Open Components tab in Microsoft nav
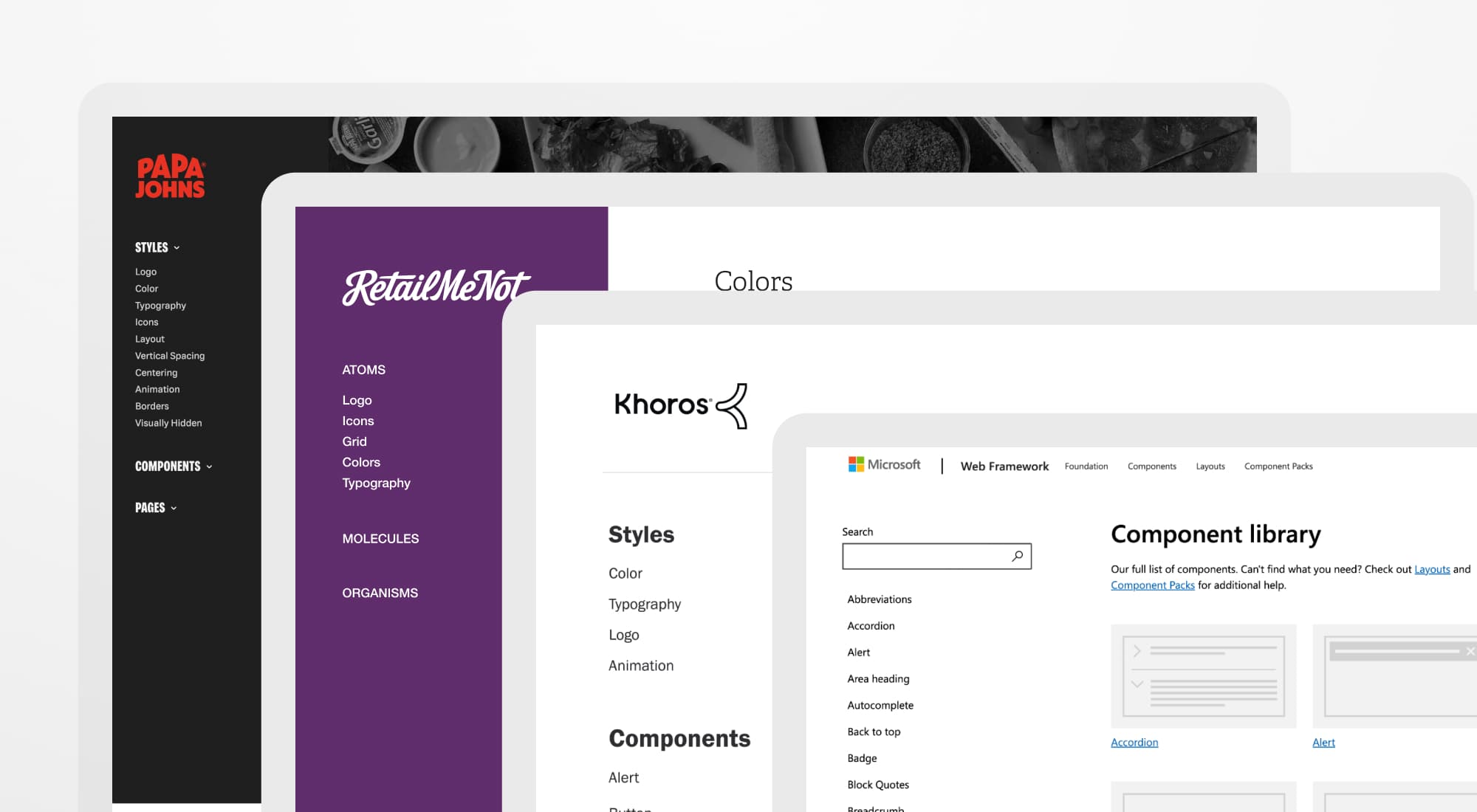Image resolution: width=1477 pixels, height=812 pixels. point(1152,467)
